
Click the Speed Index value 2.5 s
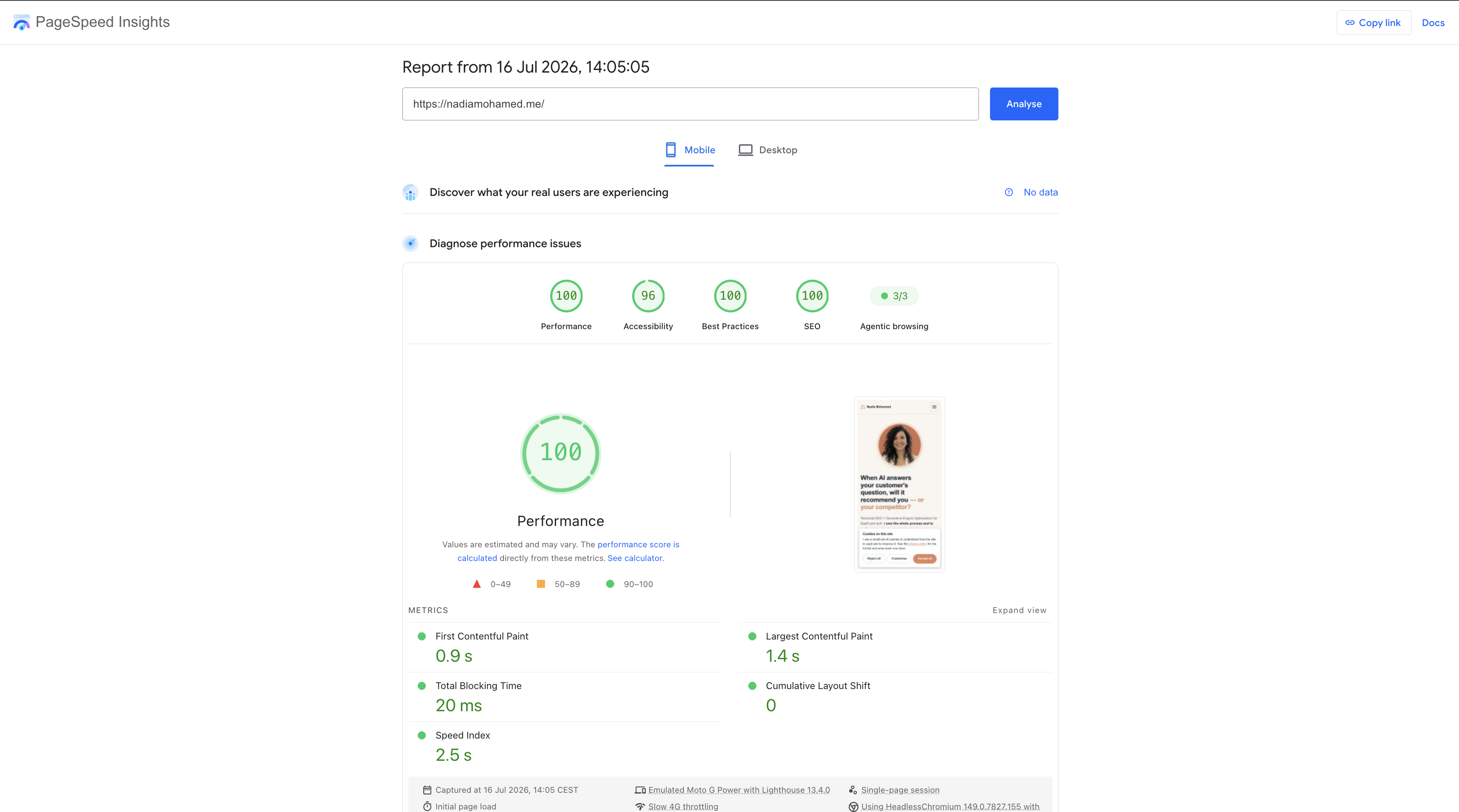coord(453,755)
